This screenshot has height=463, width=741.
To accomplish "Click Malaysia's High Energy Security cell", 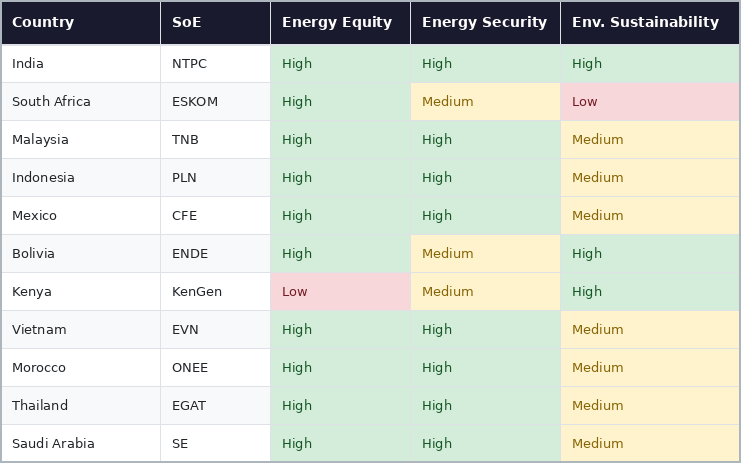I will (485, 140).
